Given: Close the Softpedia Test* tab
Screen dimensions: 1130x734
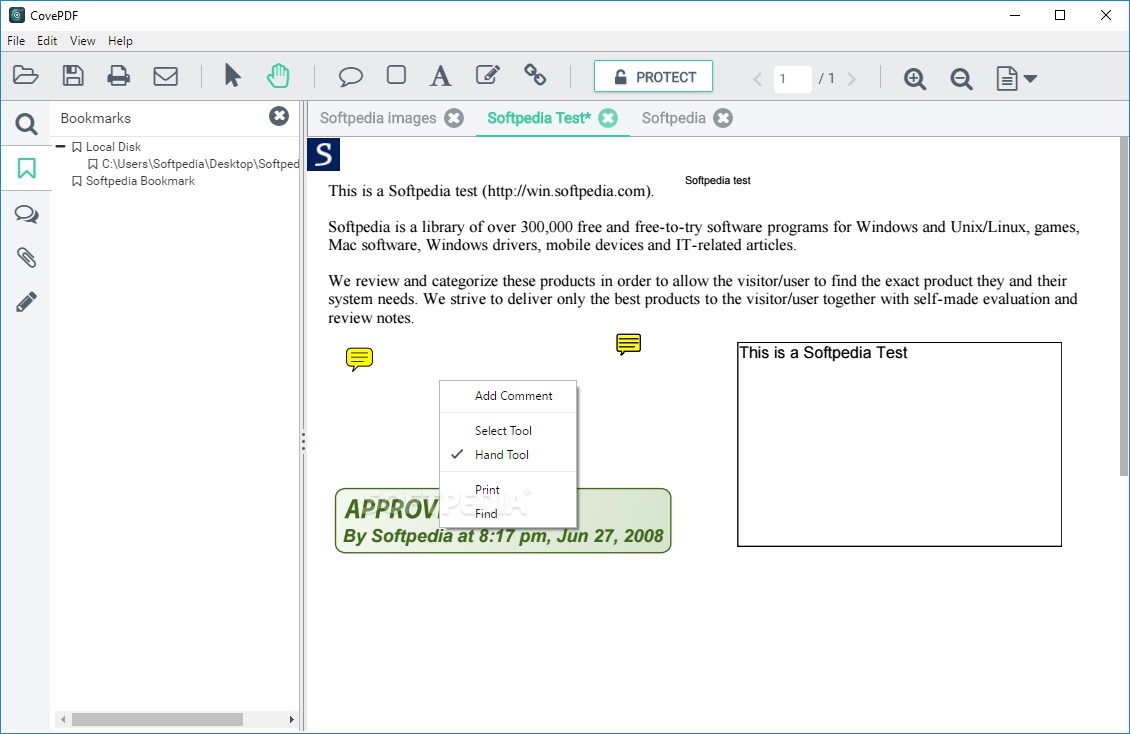Looking at the screenshot, I should [608, 118].
